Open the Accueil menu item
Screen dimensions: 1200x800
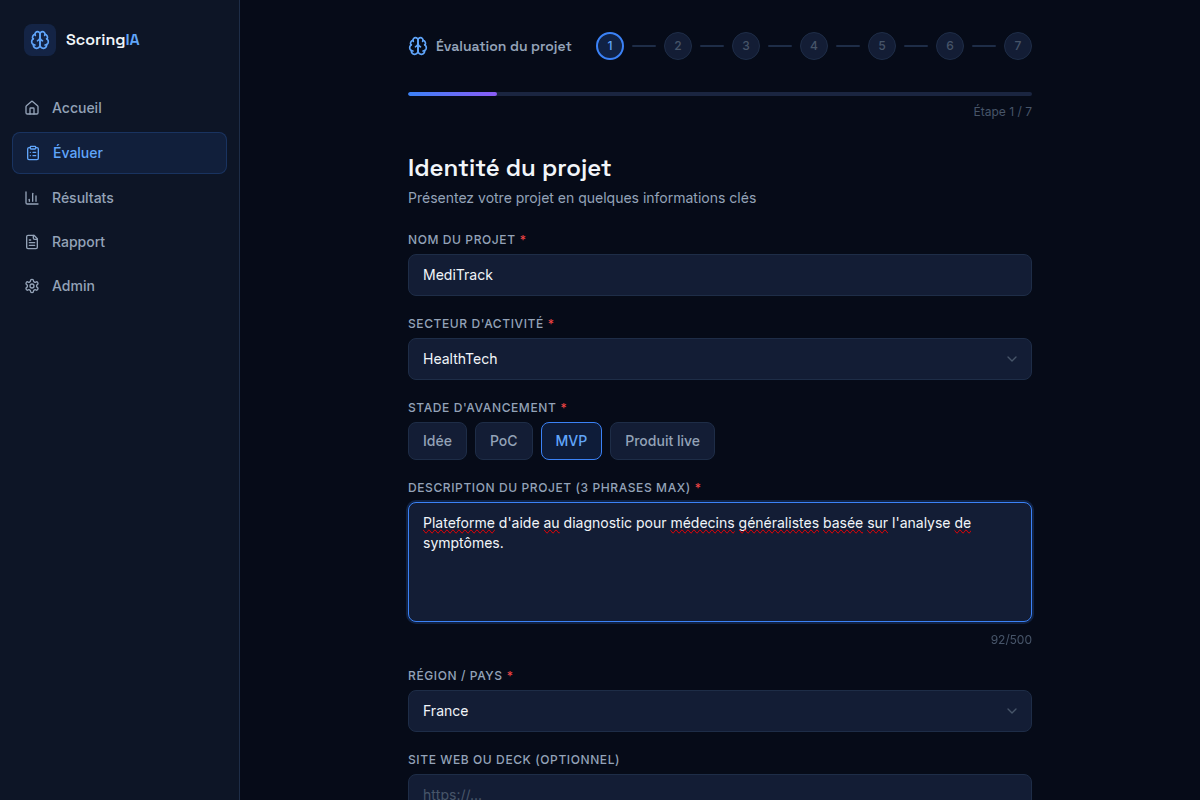(x=120, y=108)
